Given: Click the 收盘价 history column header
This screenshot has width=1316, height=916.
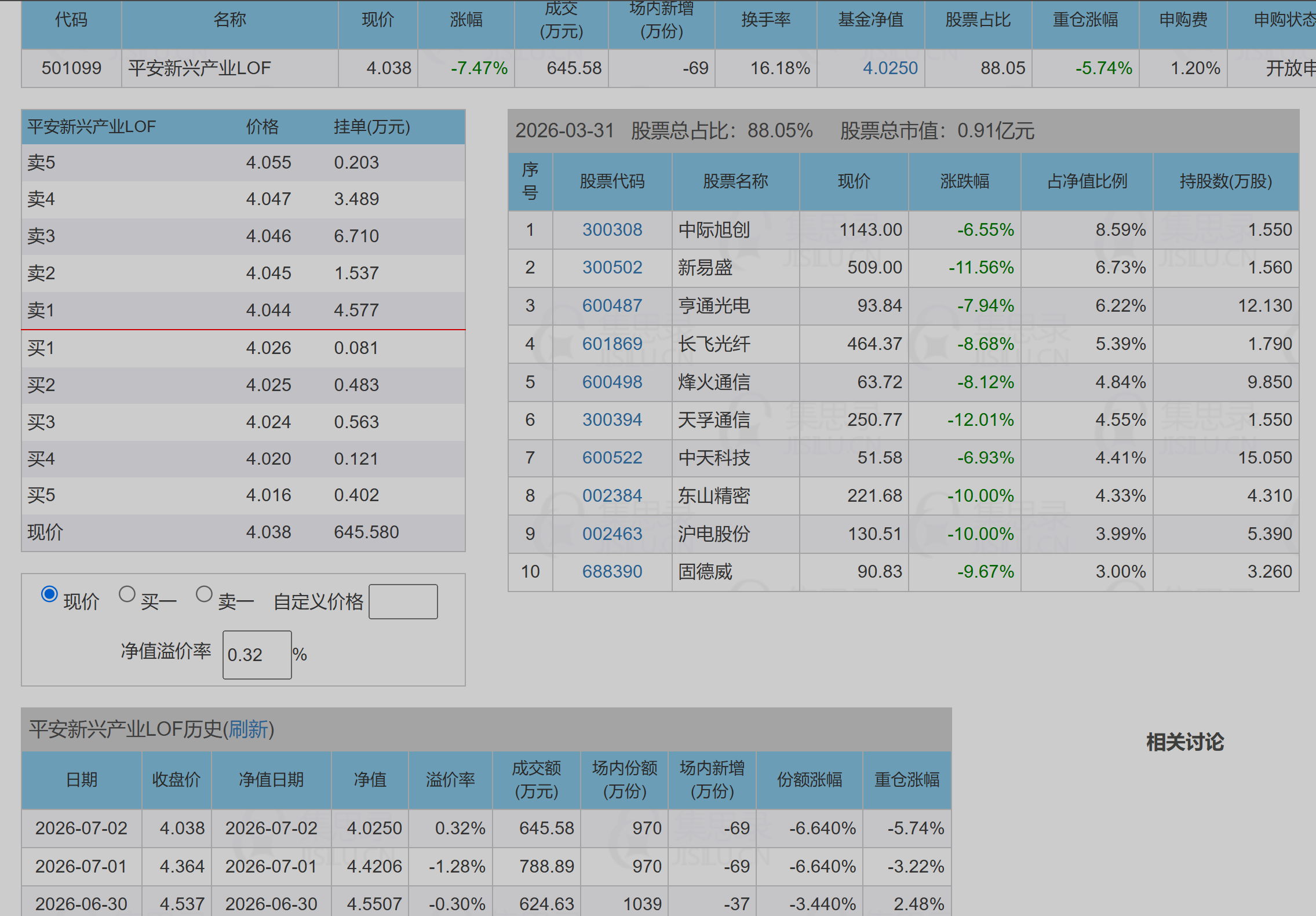Looking at the screenshot, I should click(x=176, y=780).
